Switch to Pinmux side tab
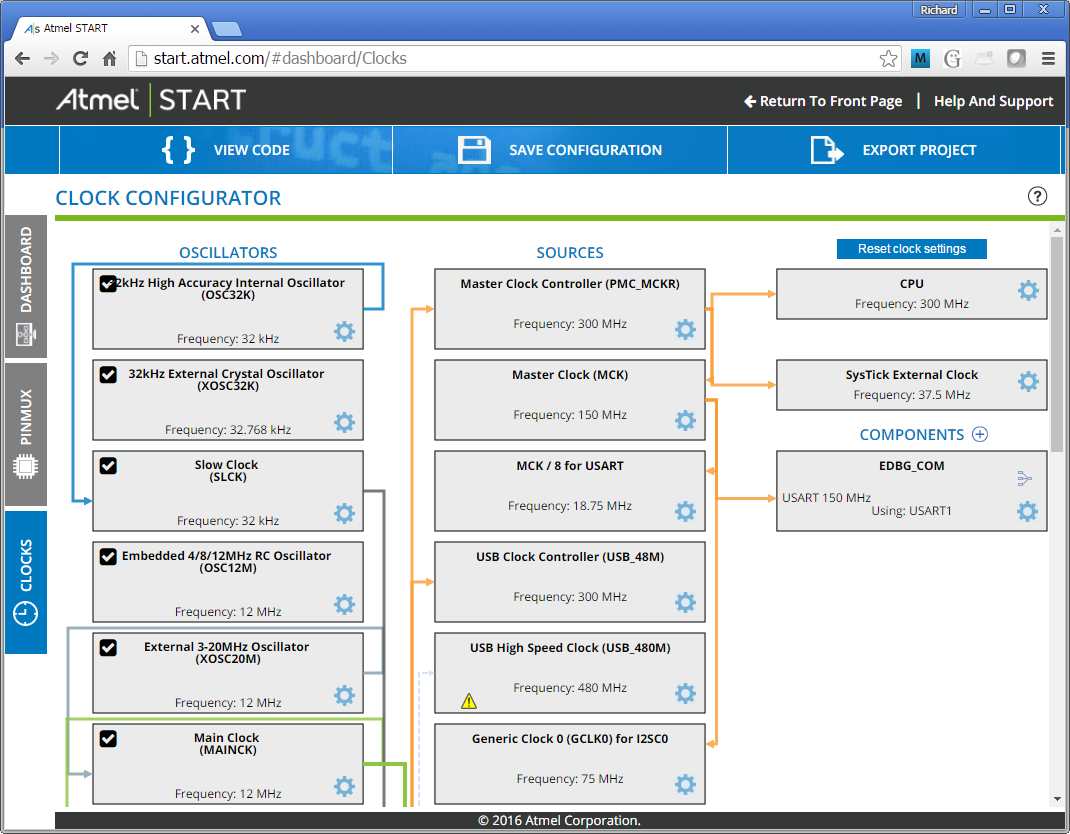1070x834 pixels. pos(26,434)
